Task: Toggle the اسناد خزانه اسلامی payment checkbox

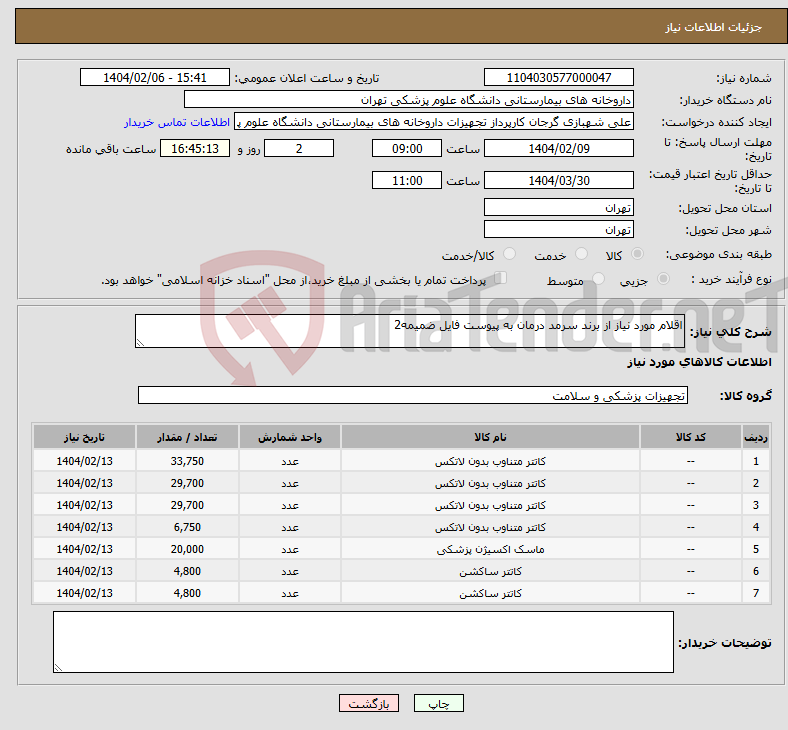Action: point(501,278)
